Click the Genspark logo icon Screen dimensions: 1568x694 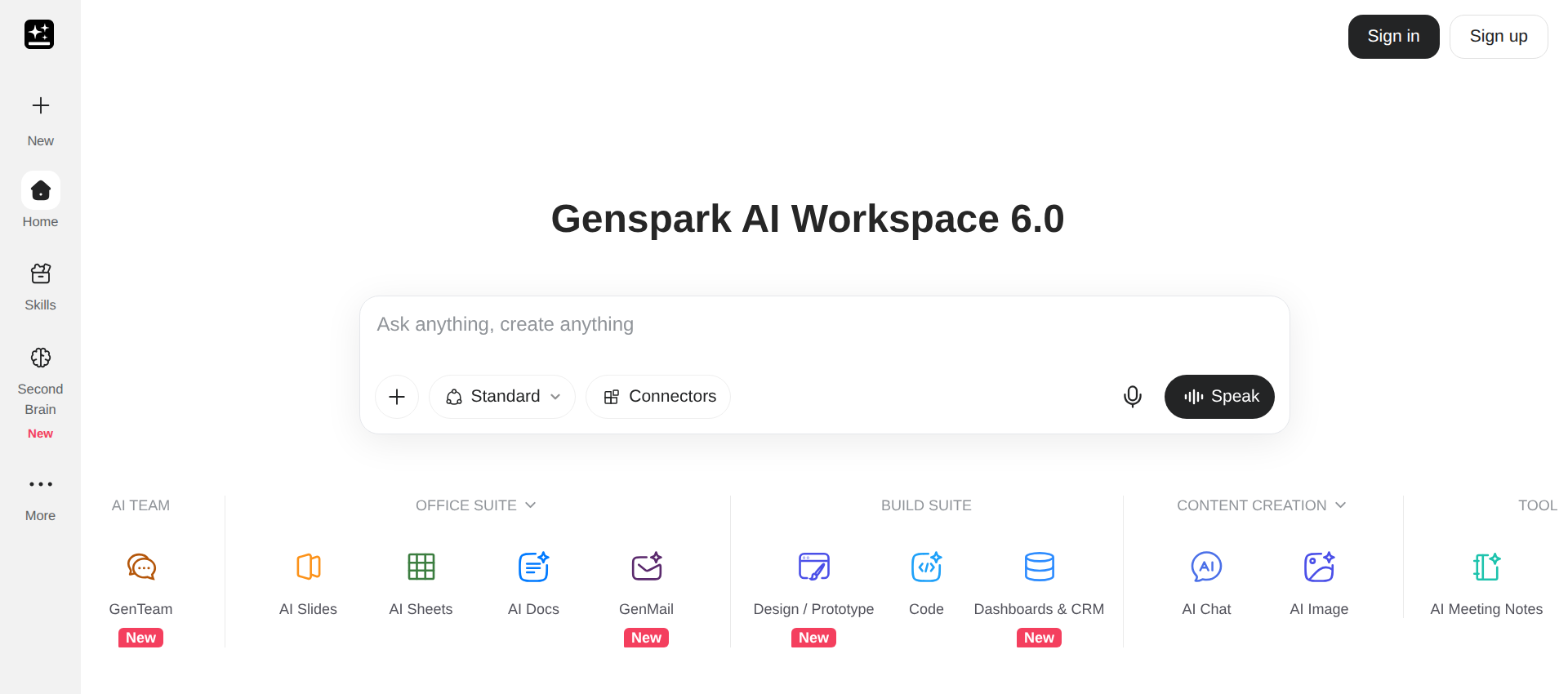[39, 34]
